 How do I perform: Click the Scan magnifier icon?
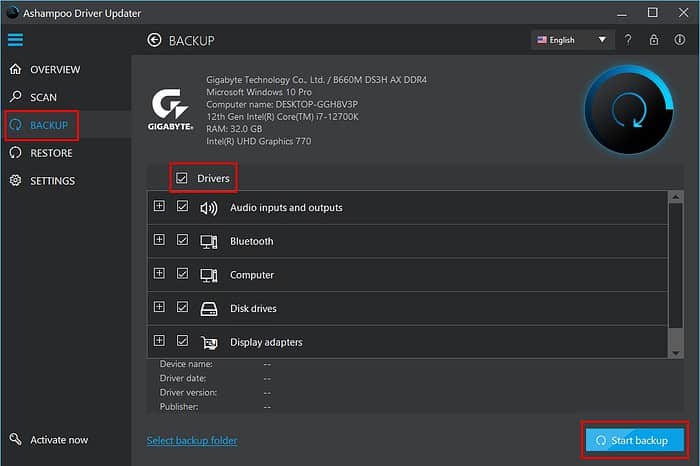16,96
